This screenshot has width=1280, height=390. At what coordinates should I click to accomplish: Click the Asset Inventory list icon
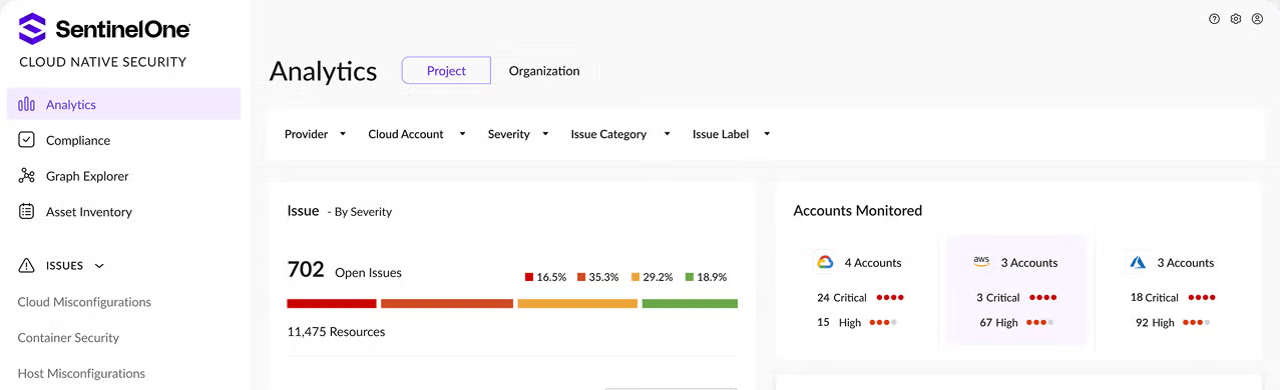[27, 212]
